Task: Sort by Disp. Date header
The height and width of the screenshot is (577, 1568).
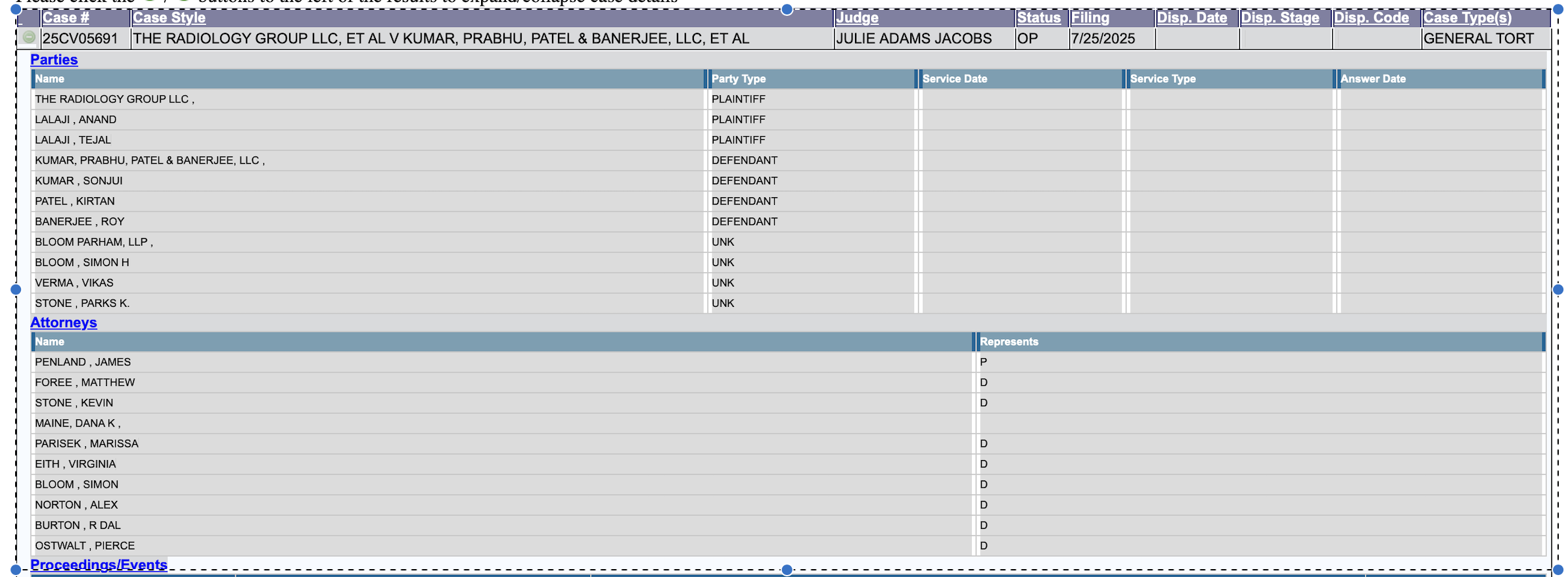Action: coord(1192,18)
